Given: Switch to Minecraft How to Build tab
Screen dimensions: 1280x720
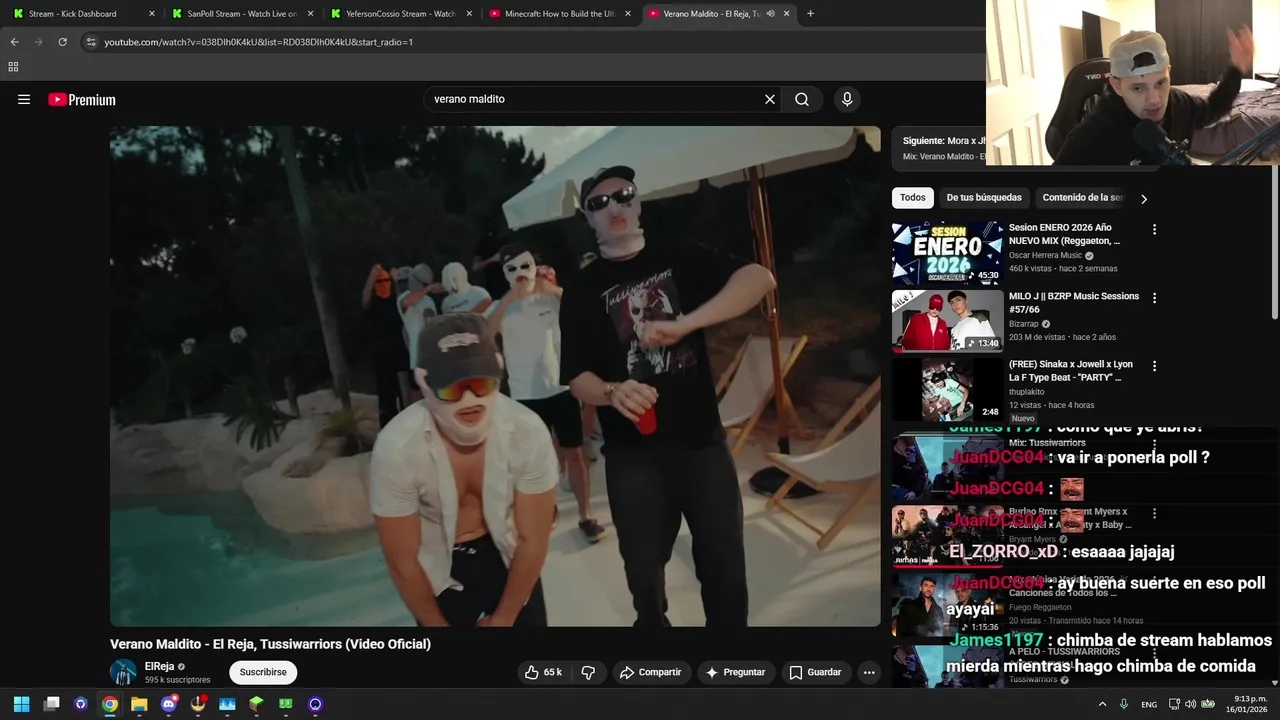Looking at the screenshot, I should click(x=559, y=14).
